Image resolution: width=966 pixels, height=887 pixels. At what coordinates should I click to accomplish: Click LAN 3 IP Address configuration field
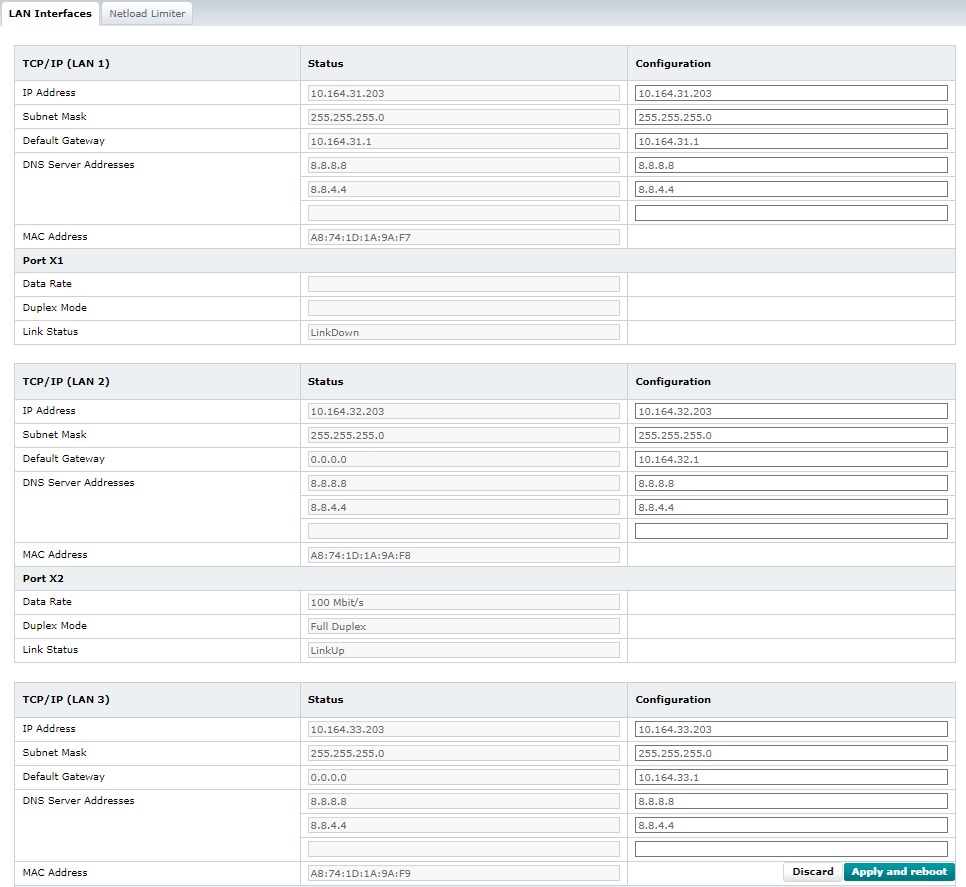point(790,729)
